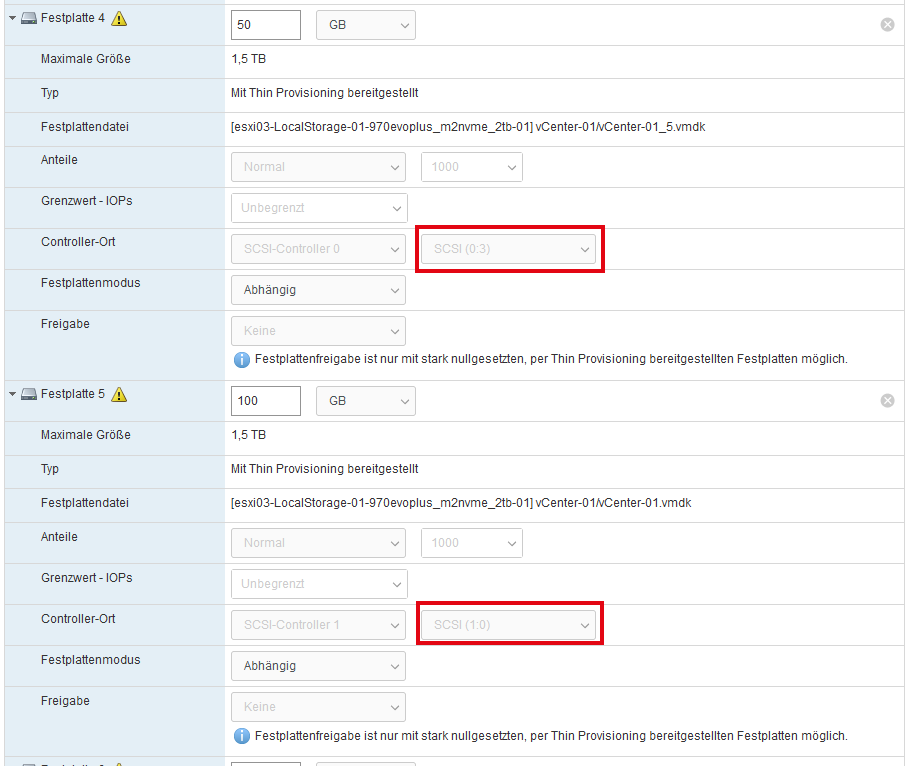Screen dimensions: 910x766
Task: Open the SCSI-Controller 1 dropdown
Action: [x=318, y=625]
